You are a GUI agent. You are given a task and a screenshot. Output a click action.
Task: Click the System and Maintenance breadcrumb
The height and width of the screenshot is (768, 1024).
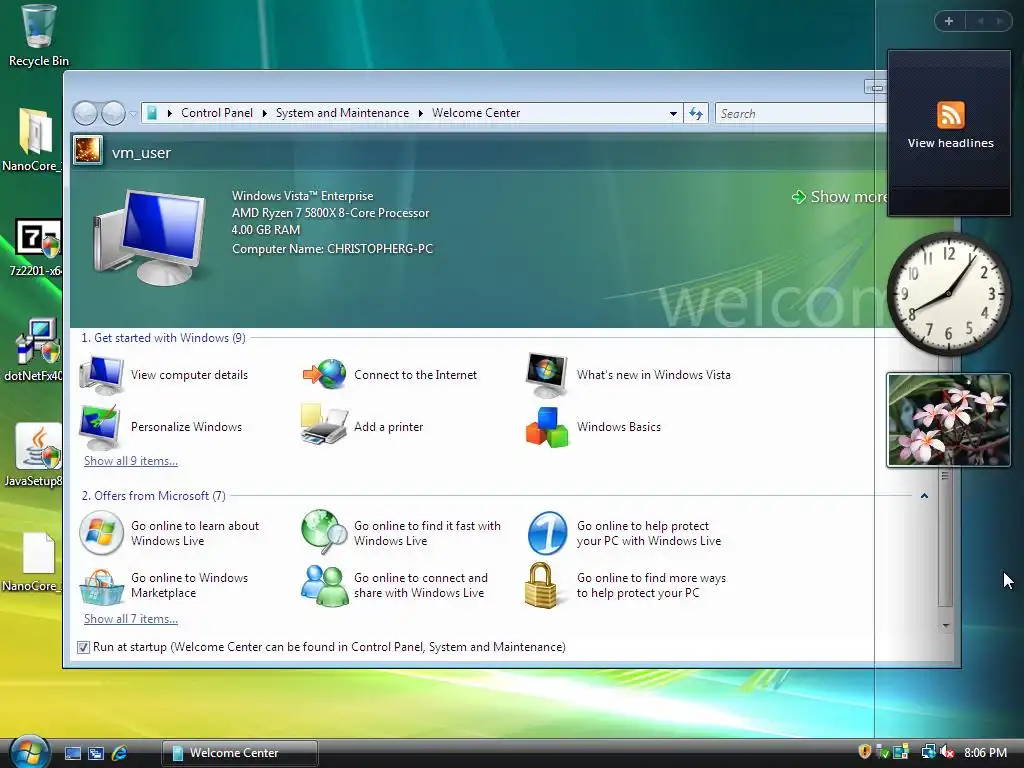coord(342,113)
